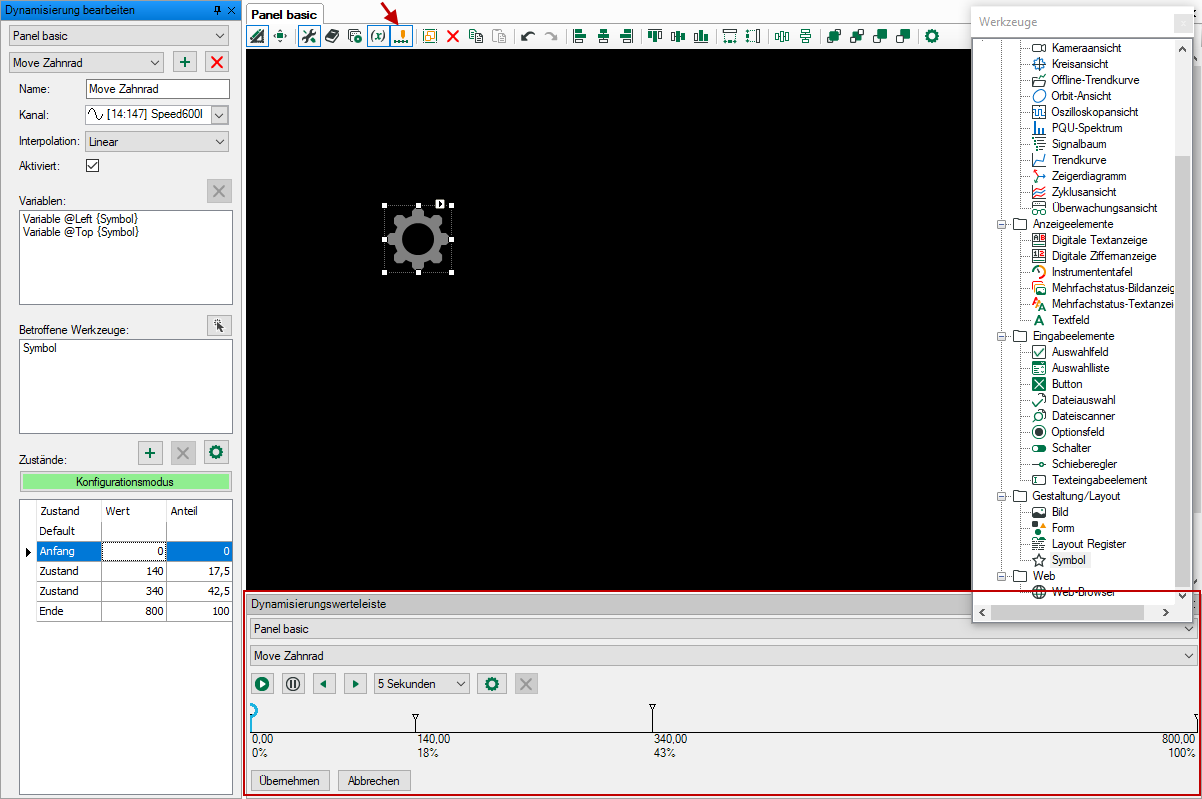Screen dimensions: 1202x799
Task: Pause the dynamization playback
Action: tap(293, 684)
